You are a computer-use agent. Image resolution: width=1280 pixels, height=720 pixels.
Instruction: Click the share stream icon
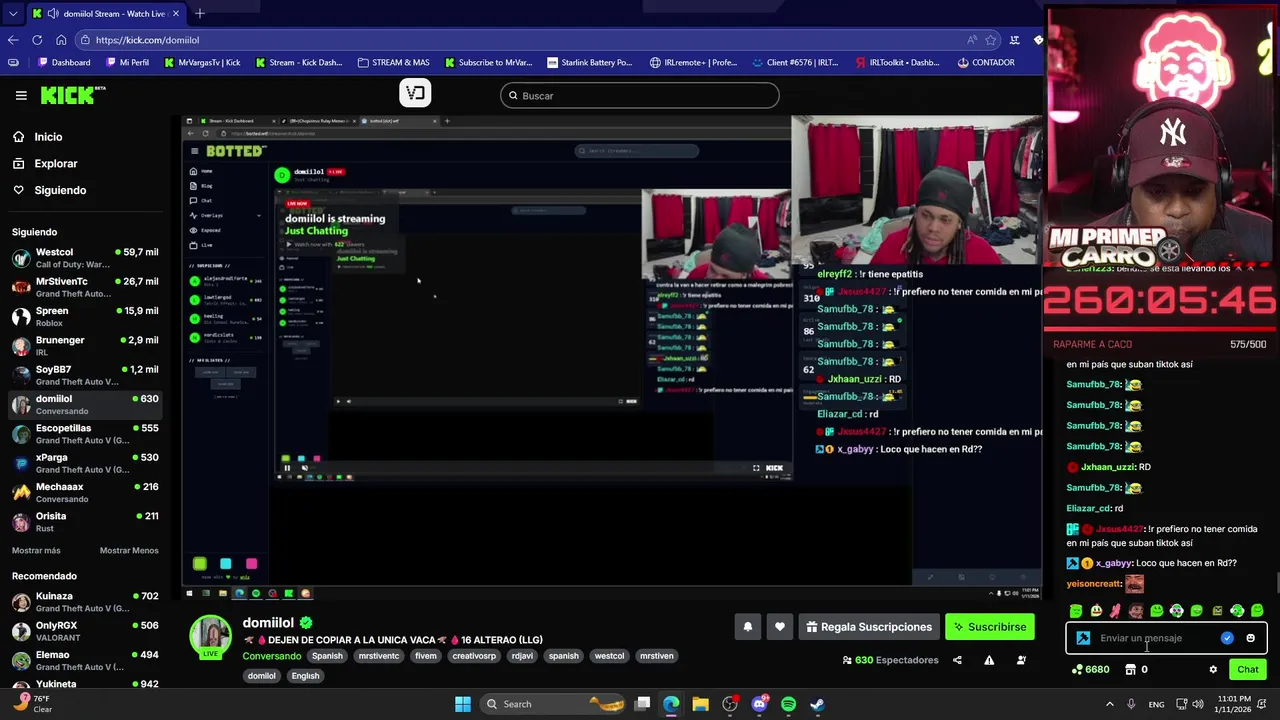[x=957, y=660]
